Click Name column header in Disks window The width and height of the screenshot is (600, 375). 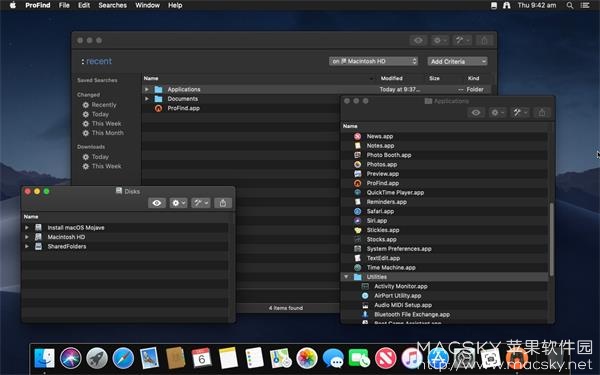(31, 217)
